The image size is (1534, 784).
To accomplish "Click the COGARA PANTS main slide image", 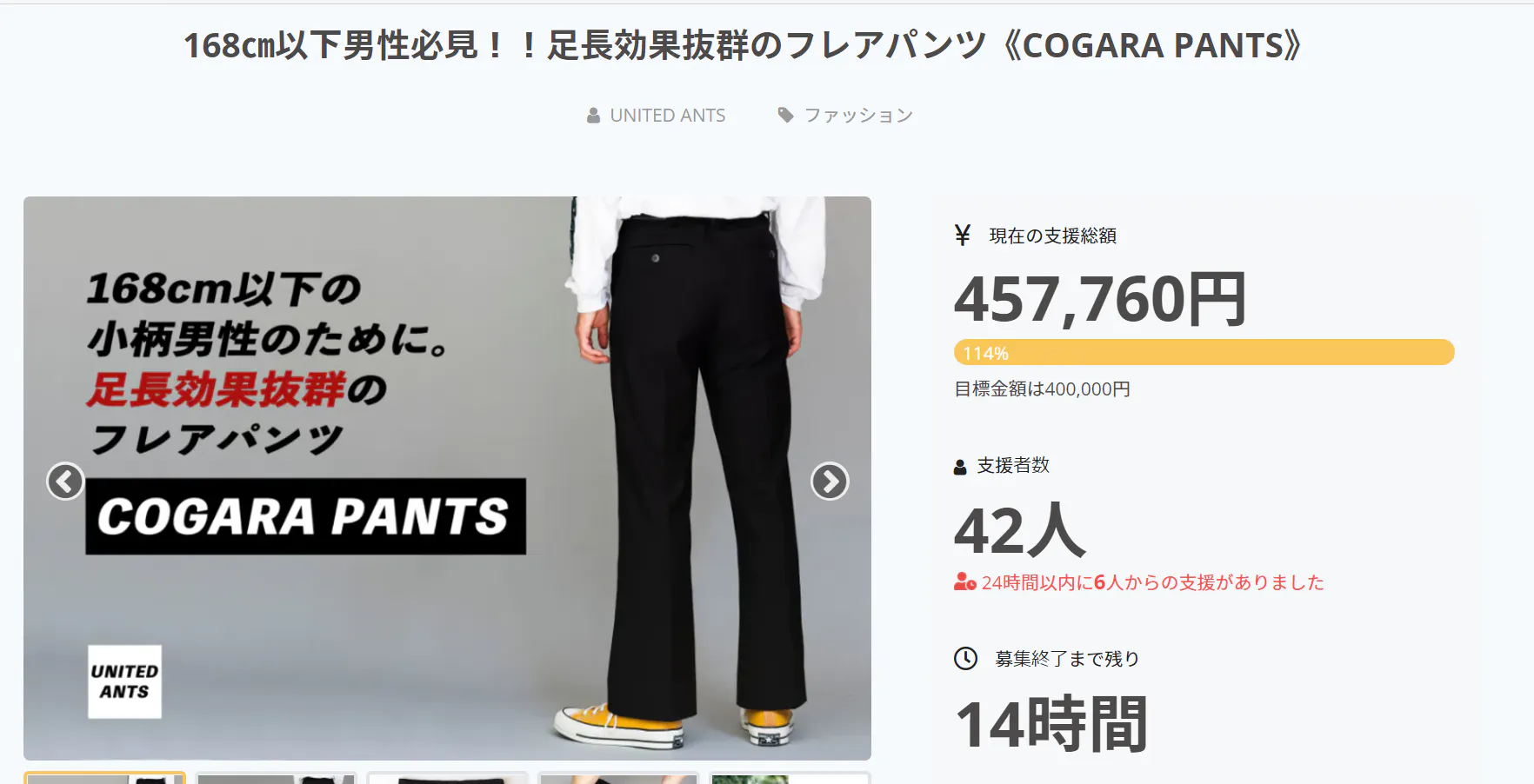I will 447,478.
